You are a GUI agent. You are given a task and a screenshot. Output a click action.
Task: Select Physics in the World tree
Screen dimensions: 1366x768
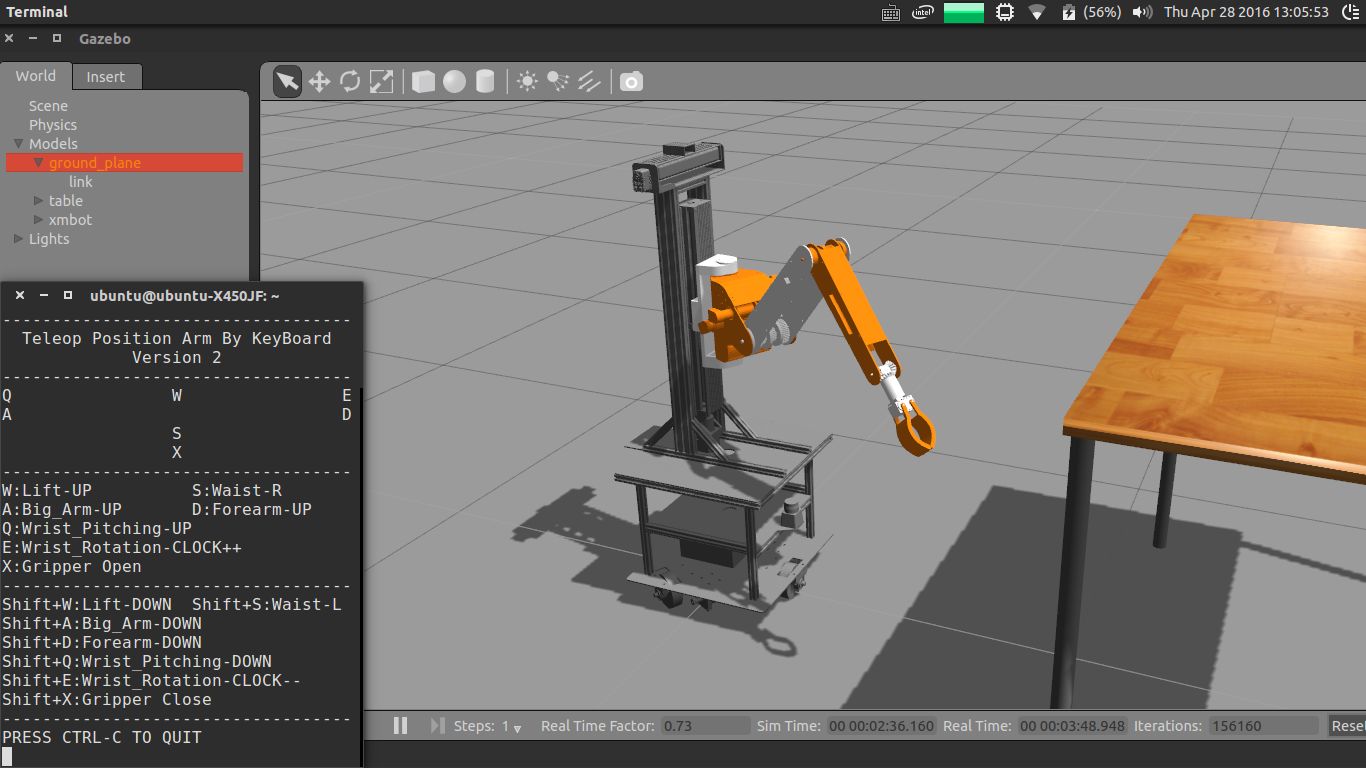[53, 125]
